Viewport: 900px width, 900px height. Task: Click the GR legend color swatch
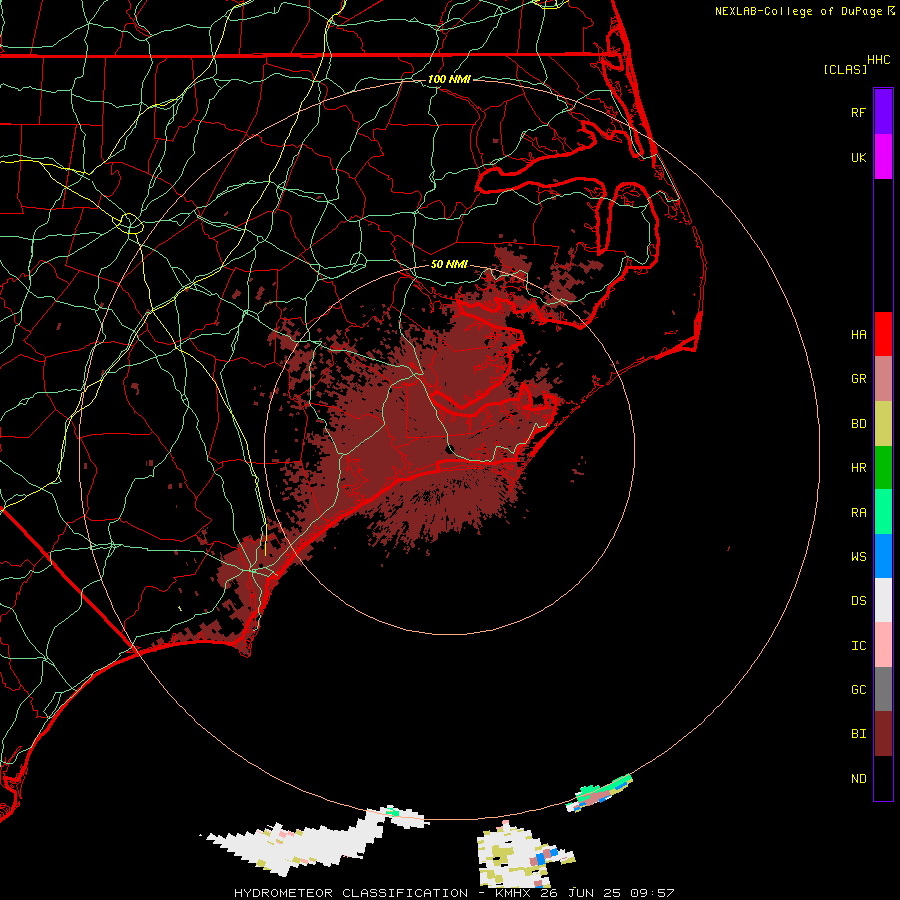[x=883, y=379]
